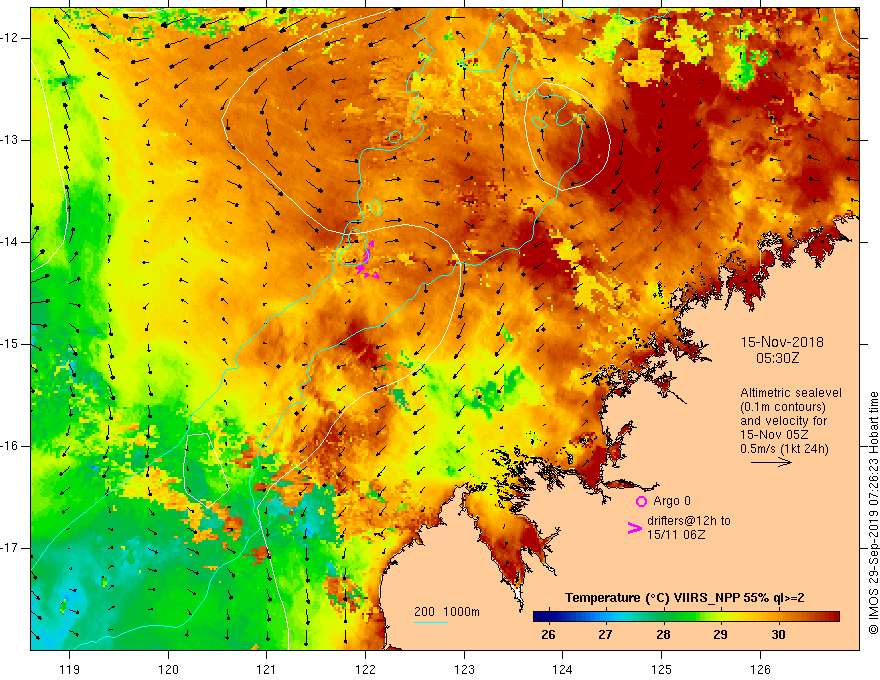Click the 'Altimetric sealevel' text
This screenshot has width=880, height=680.
click(x=791, y=393)
